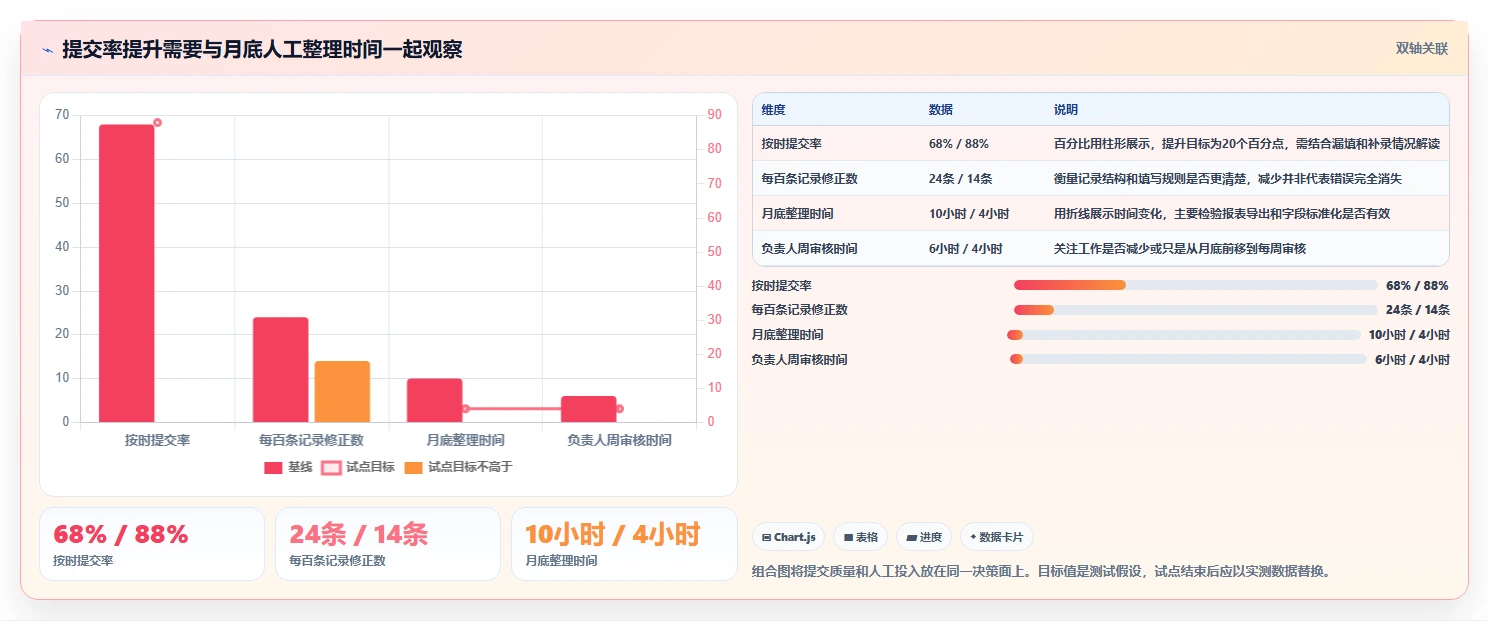Click the 按时提交率 x-axis label in chart
Viewport: 1489px width, 621px height.
click(x=158, y=440)
